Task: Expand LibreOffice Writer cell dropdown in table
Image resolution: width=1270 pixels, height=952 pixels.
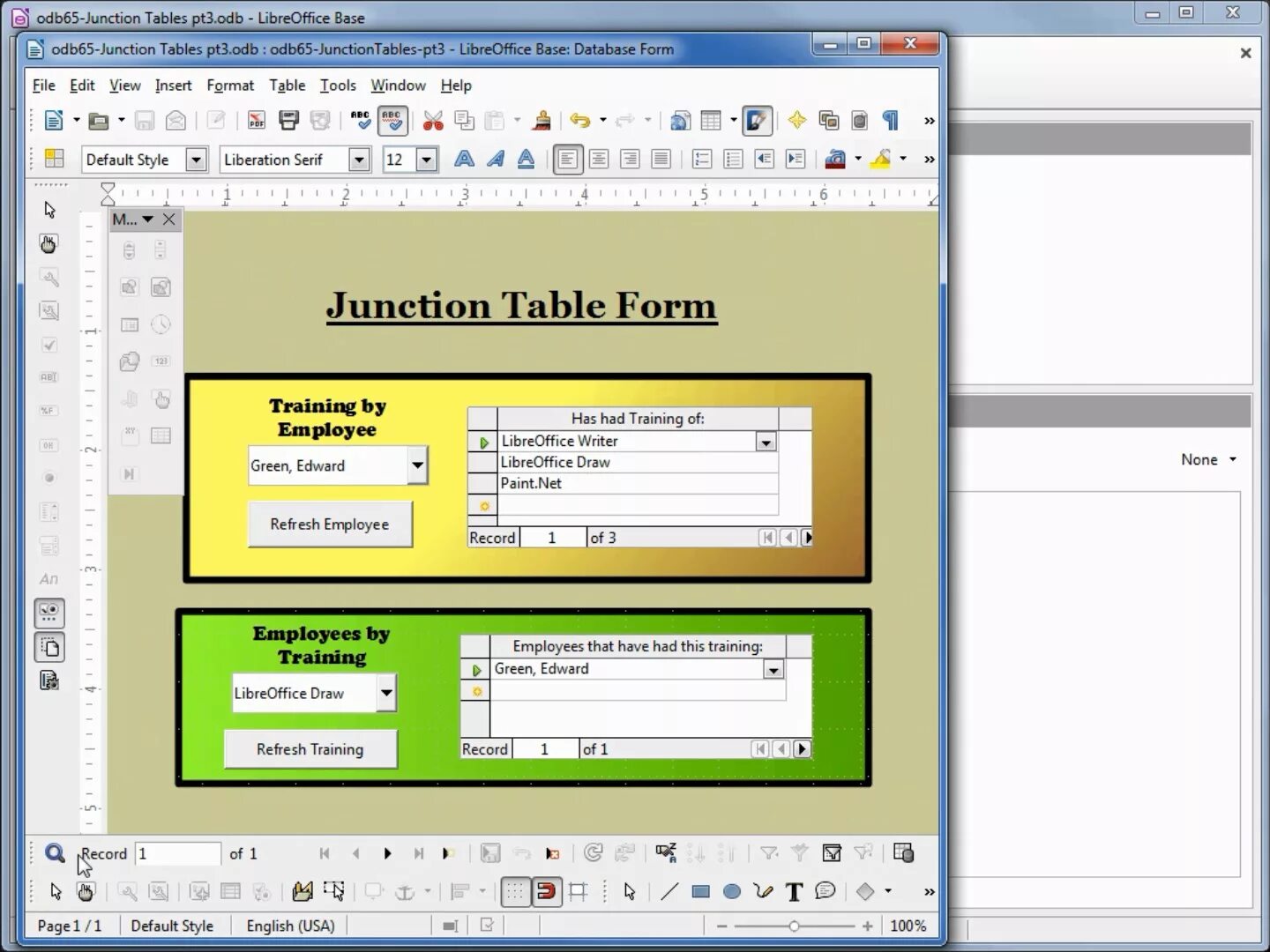Action: click(766, 442)
